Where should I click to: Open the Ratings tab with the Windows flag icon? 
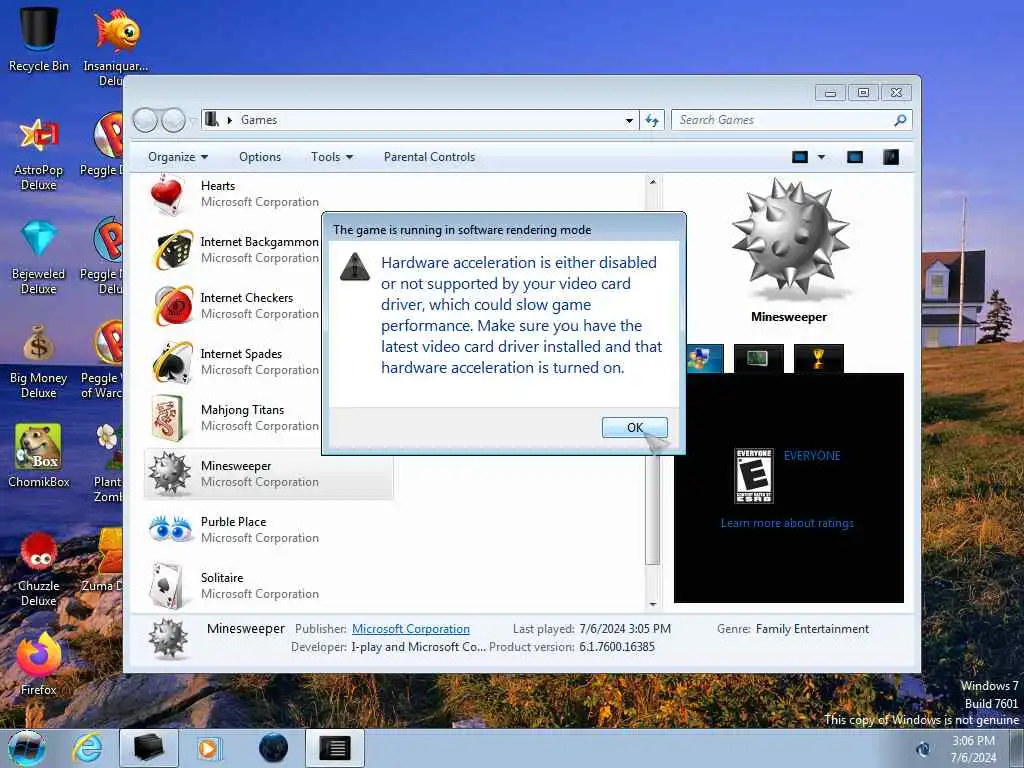[705, 359]
